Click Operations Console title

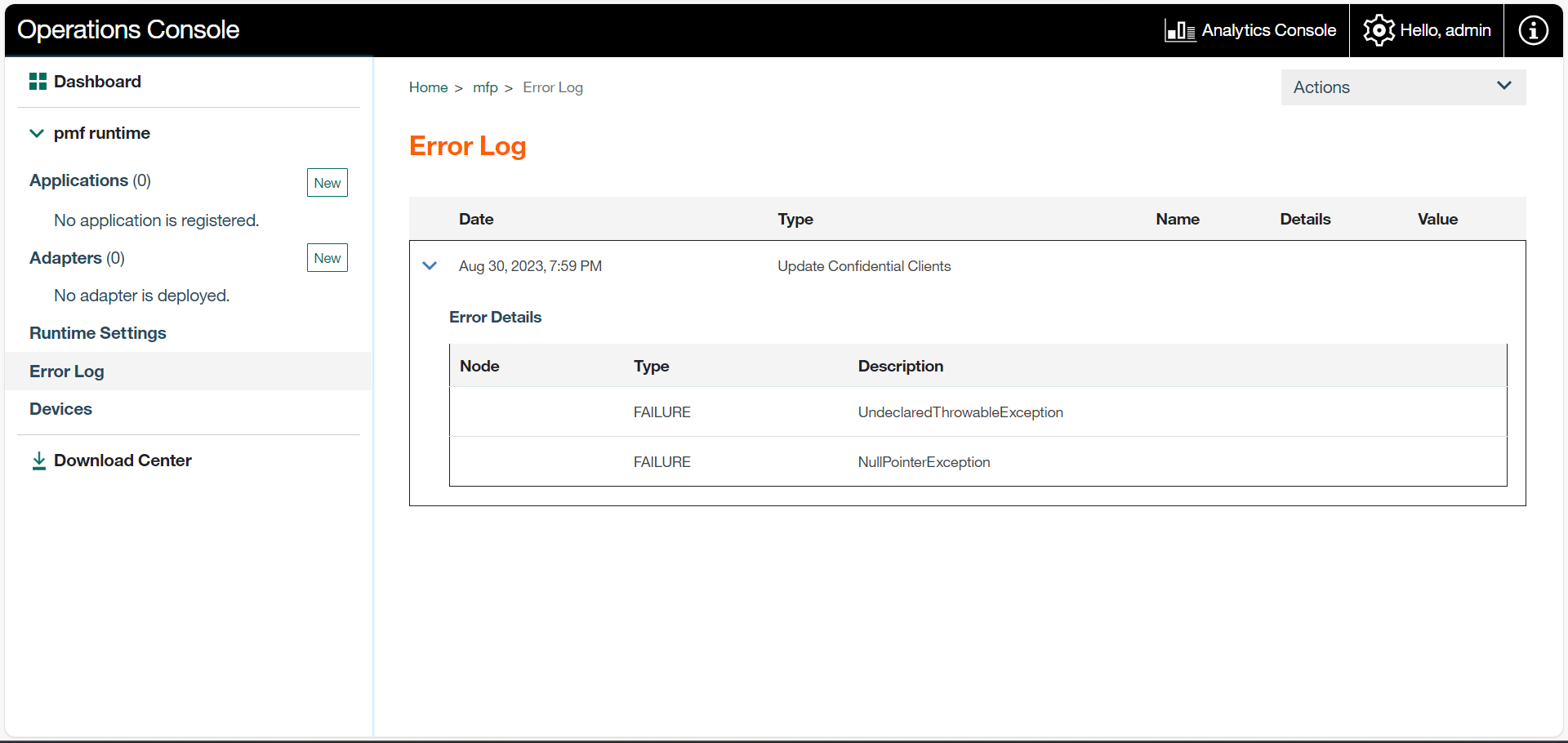(x=128, y=30)
